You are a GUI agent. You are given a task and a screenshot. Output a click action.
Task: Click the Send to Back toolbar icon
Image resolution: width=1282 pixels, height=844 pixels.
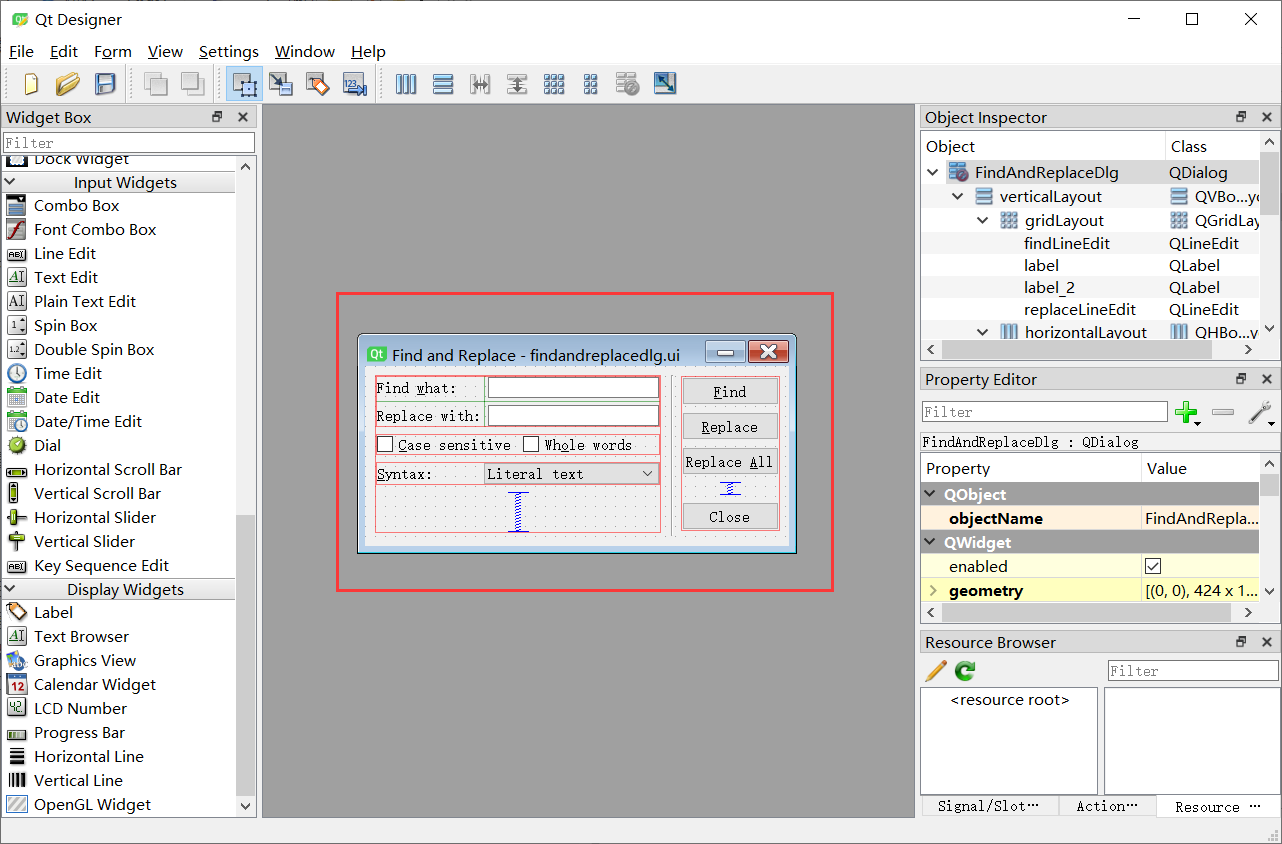[155, 84]
